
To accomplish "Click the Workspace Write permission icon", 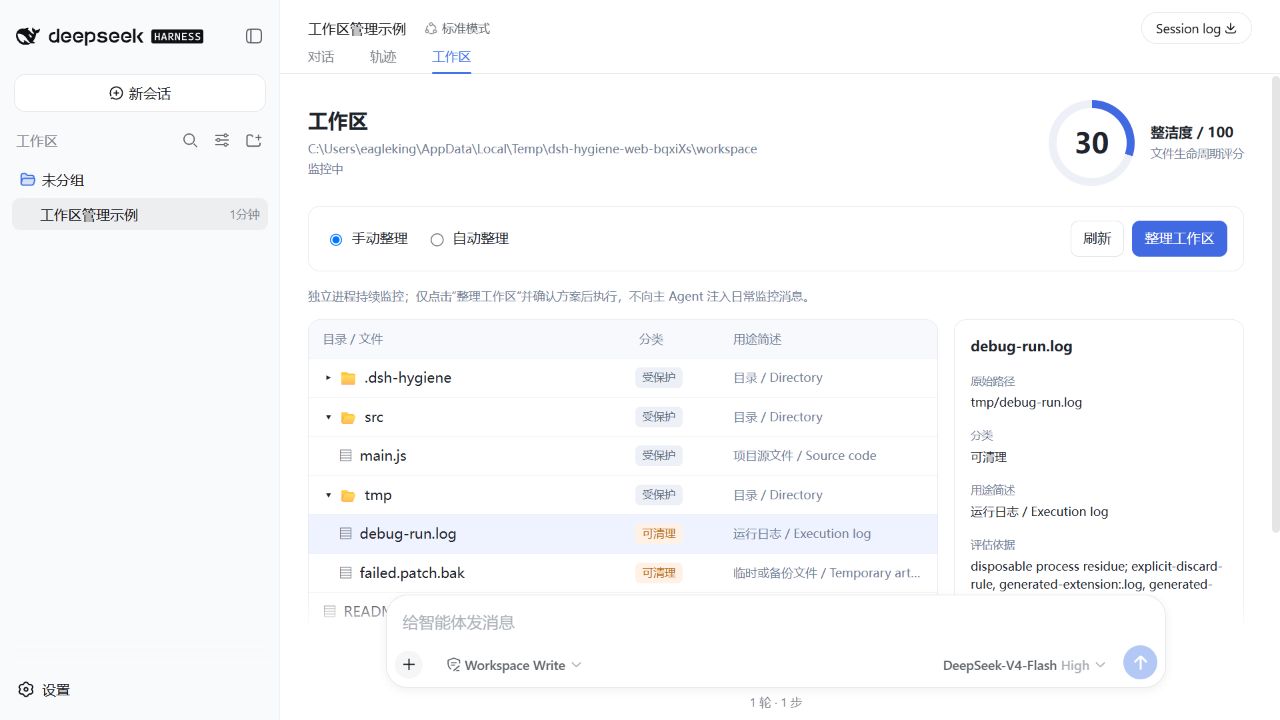I will tap(453, 665).
